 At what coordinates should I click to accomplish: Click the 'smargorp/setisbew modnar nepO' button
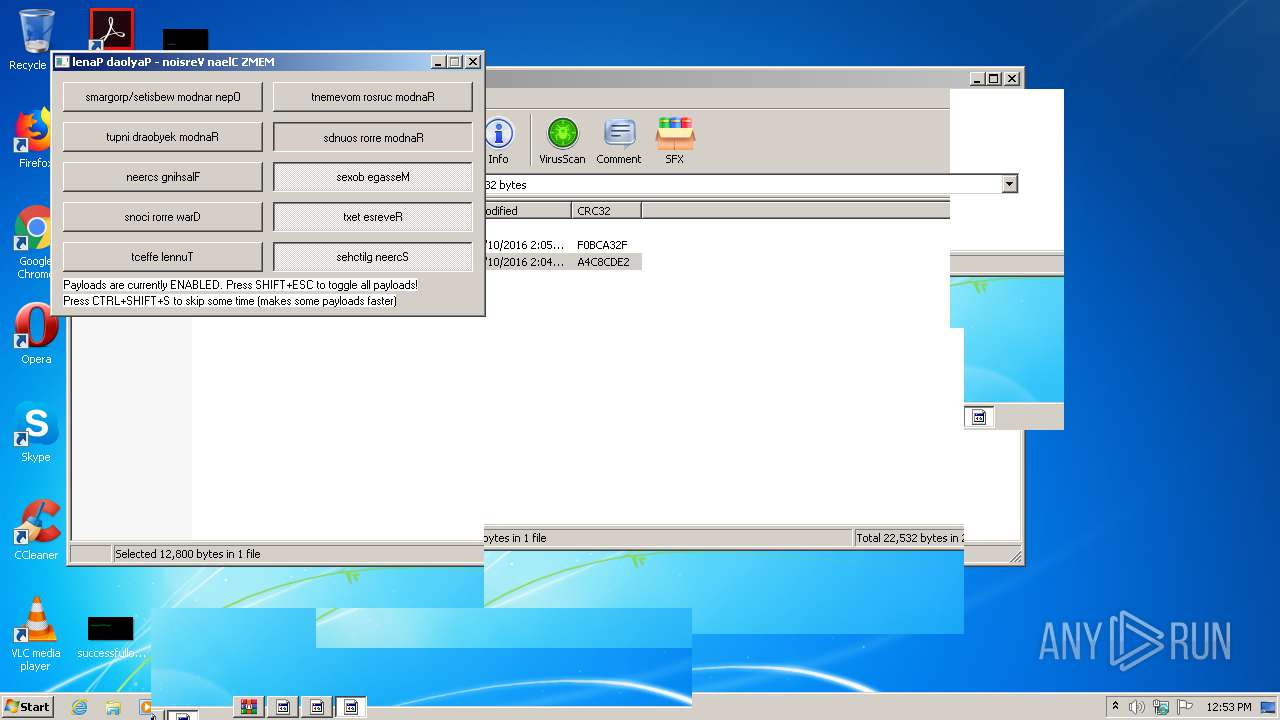(x=163, y=97)
